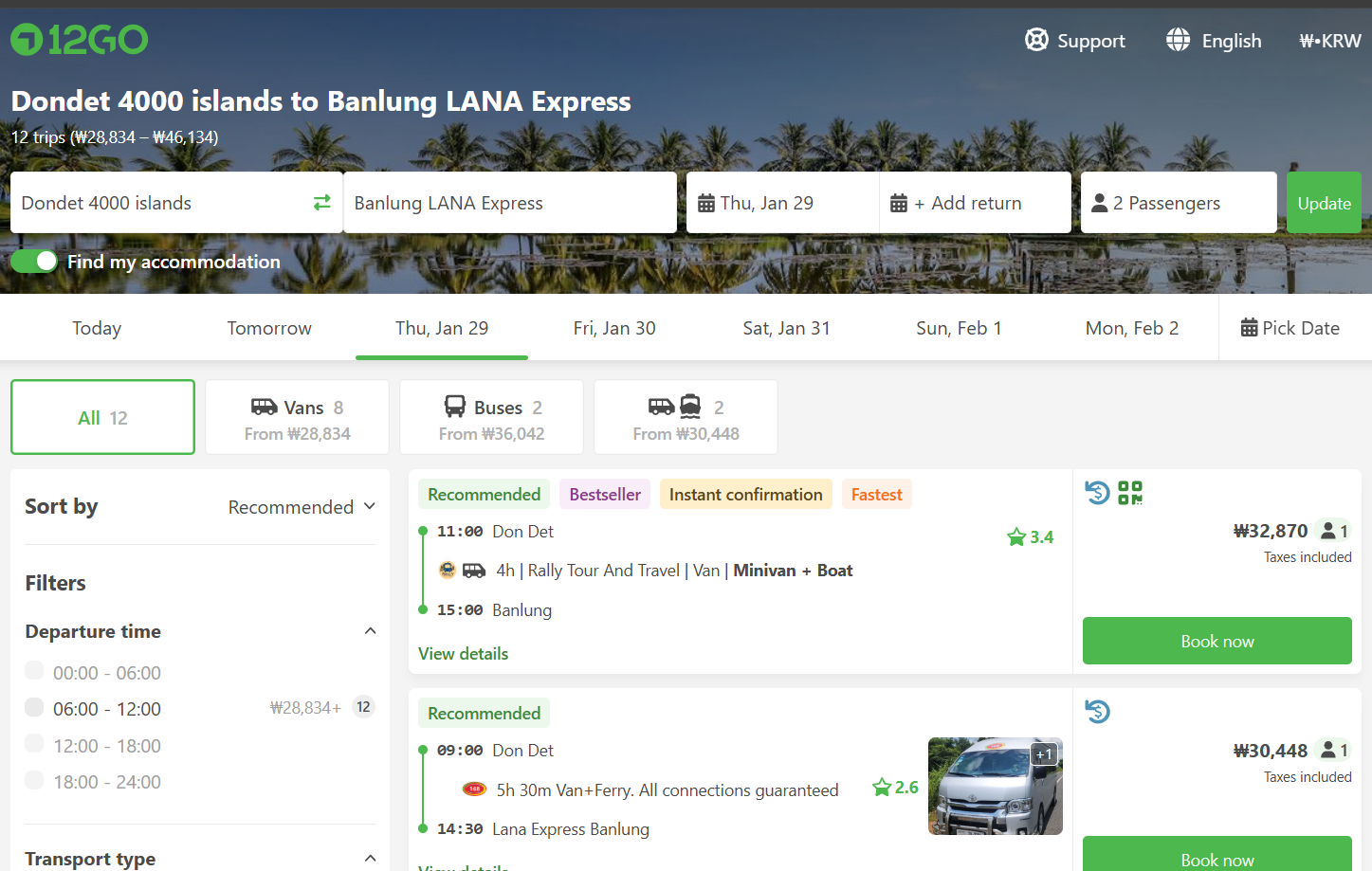
Task: Check the 00:00 - 06:00 departure filter
Action: point(34,671)
